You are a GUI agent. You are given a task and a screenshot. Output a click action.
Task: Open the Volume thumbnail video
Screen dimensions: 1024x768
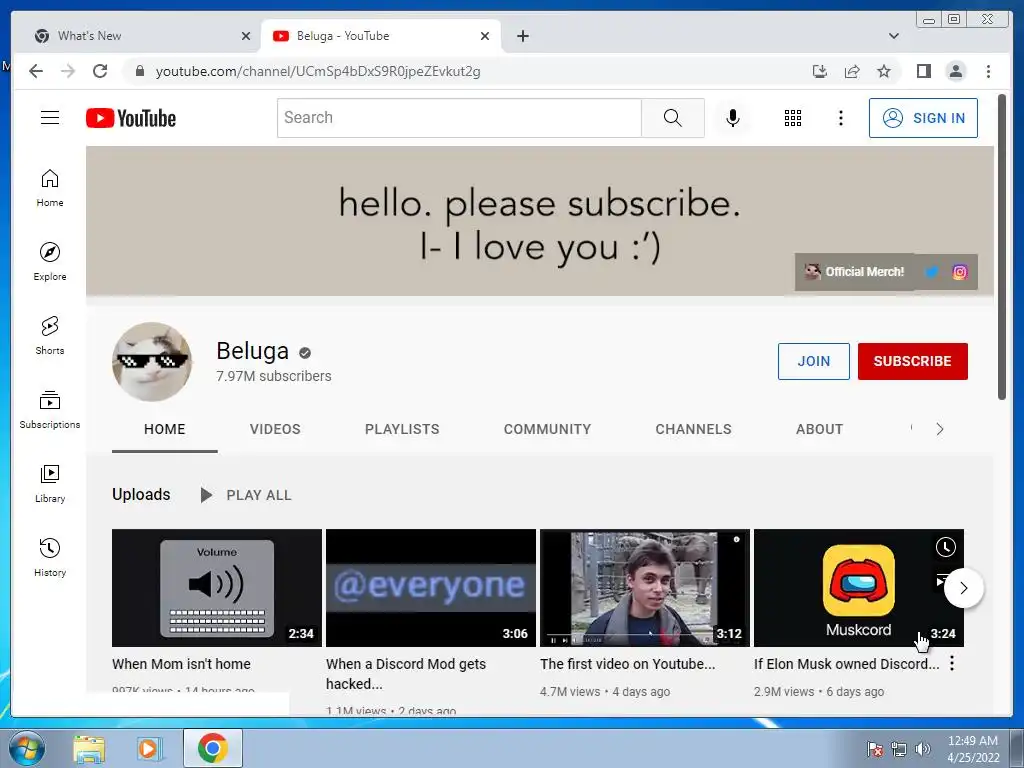(217, 588)
